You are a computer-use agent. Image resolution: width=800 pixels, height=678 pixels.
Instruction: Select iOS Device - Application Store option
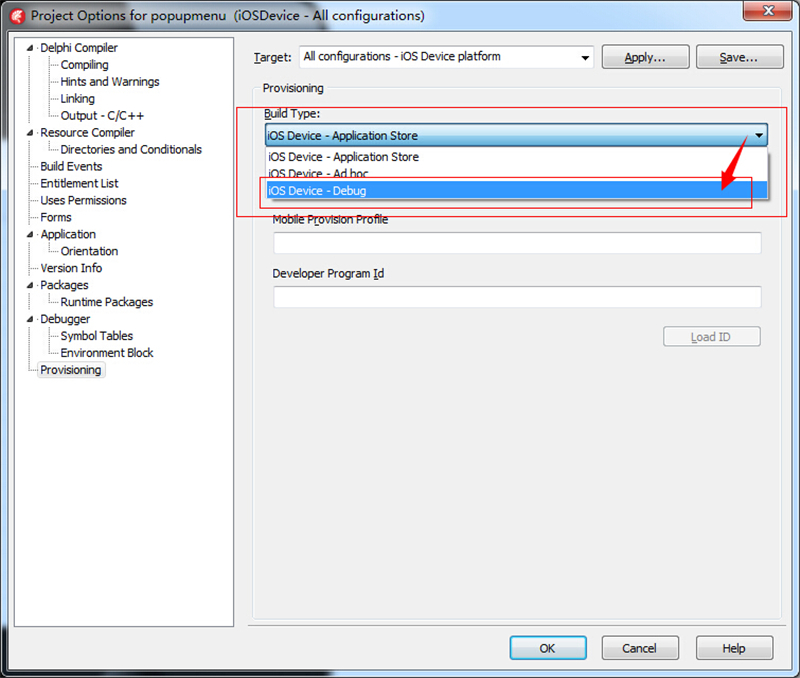point(516,157)
